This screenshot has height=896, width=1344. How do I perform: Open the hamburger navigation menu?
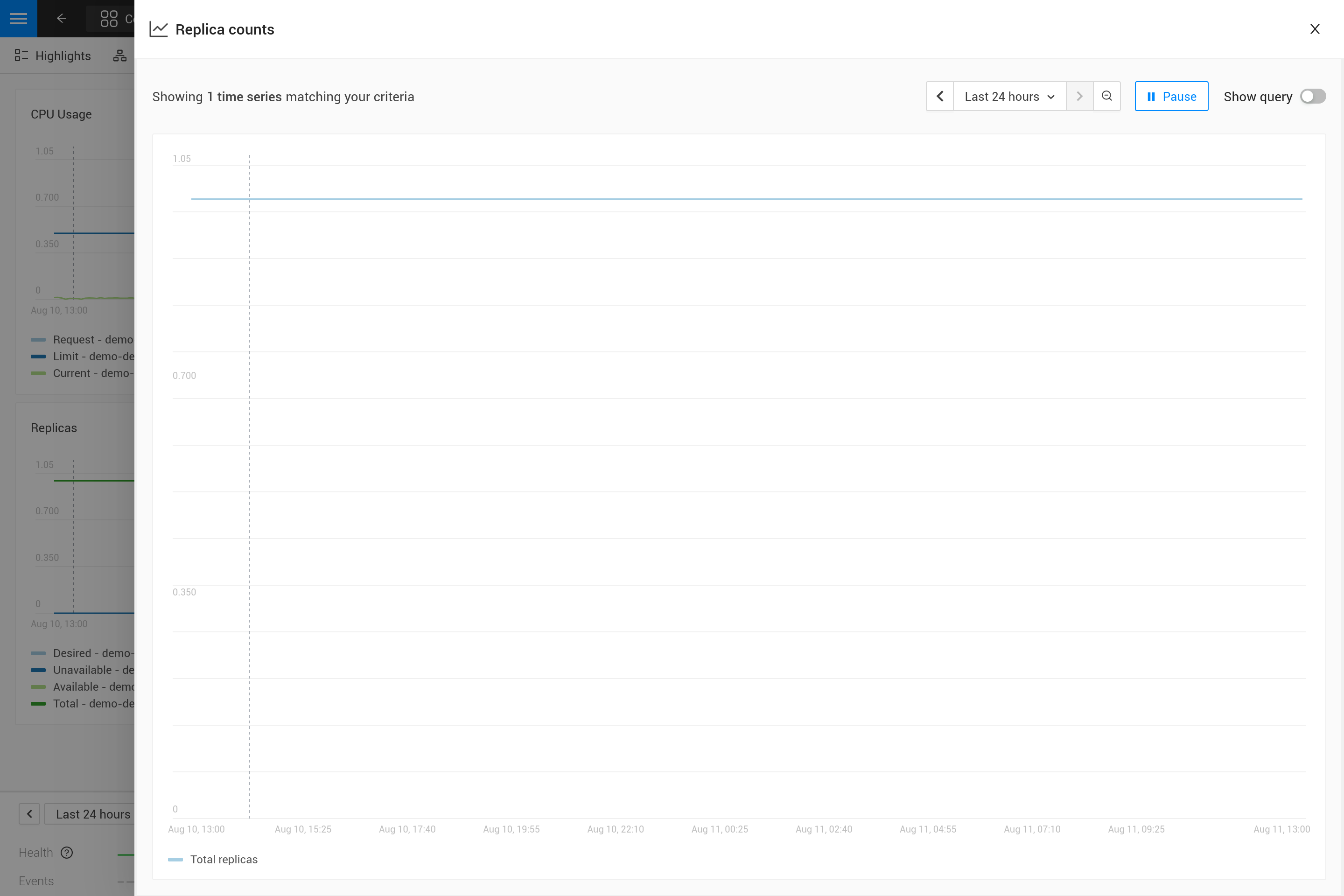(18, 18)
